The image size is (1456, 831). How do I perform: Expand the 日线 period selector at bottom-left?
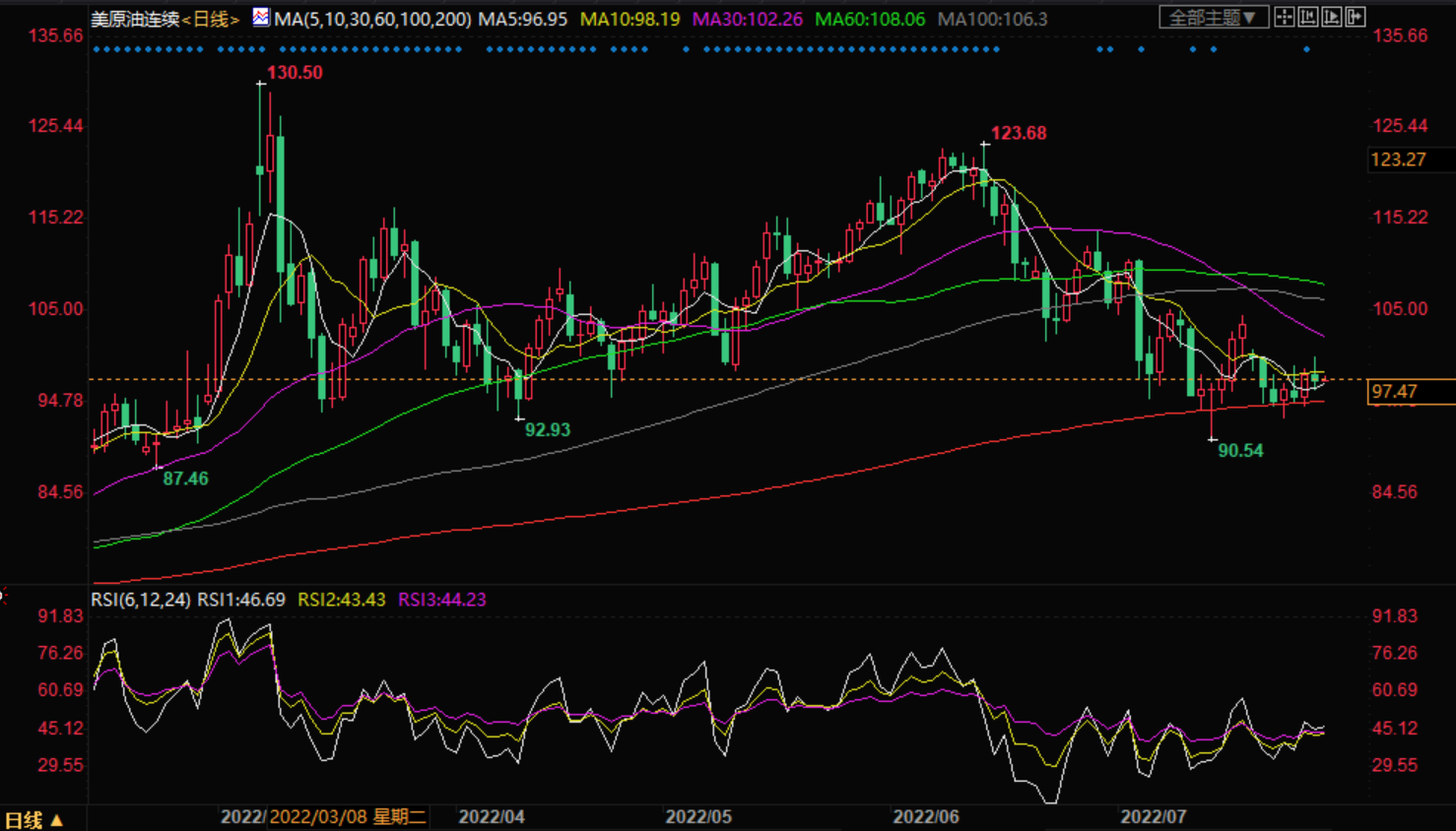pyautogui.click(x=34, y=819)
